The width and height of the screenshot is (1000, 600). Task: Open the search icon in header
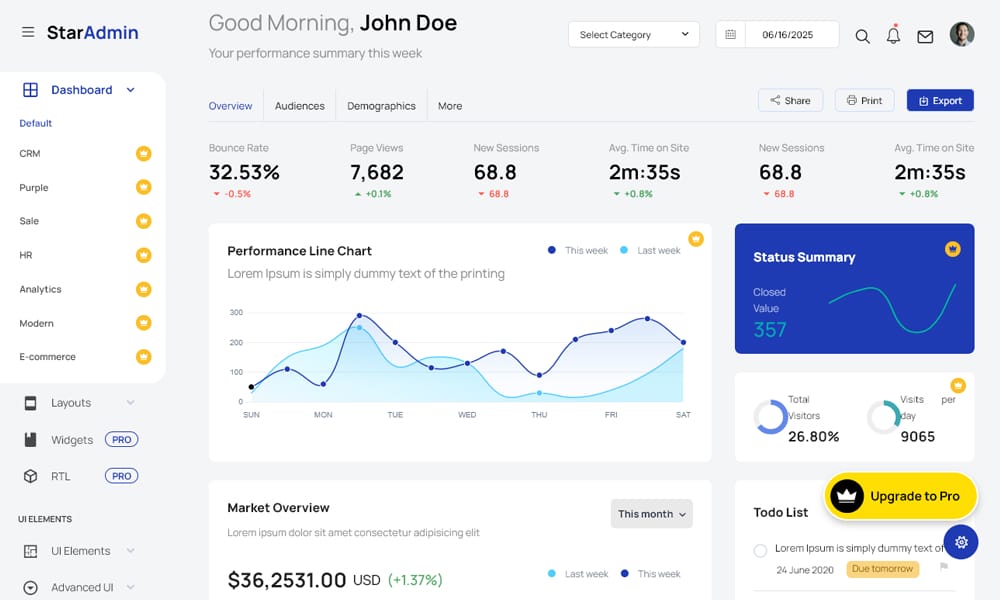(x=862, y=36)
